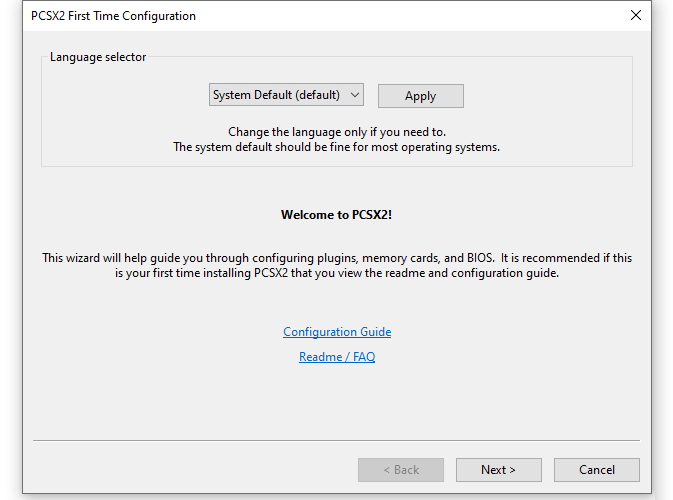Cancel the first time configuration wizard
Viewport: 673px width, 500px height.
[x=597, y=470]
